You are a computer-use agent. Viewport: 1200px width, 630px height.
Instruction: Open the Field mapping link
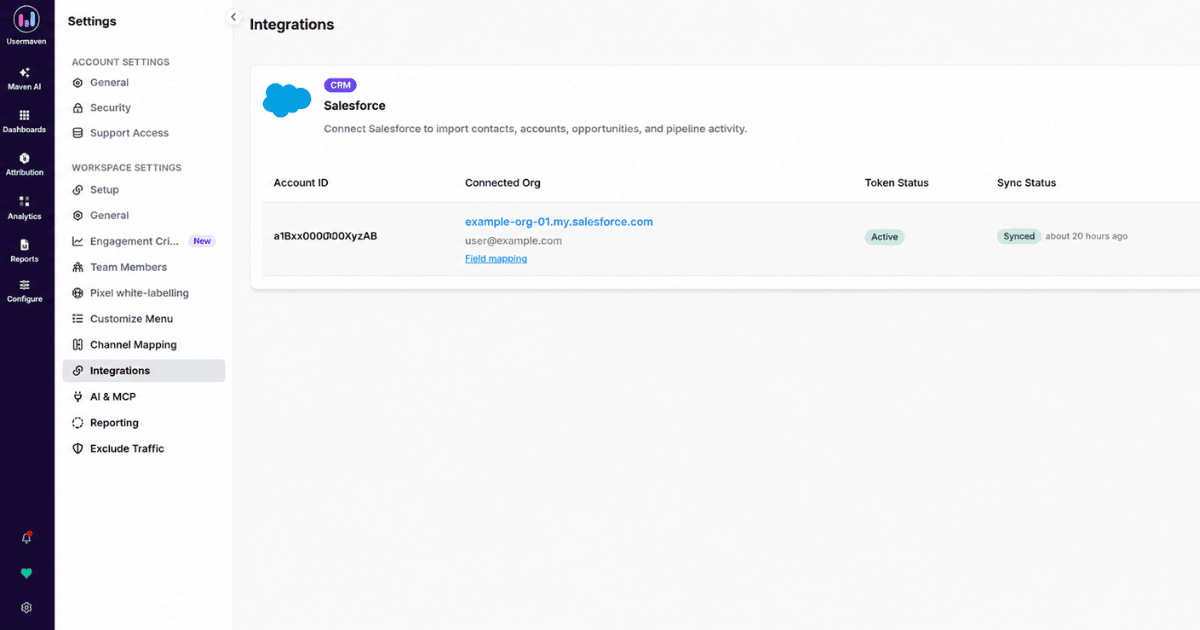coord(496,259)
